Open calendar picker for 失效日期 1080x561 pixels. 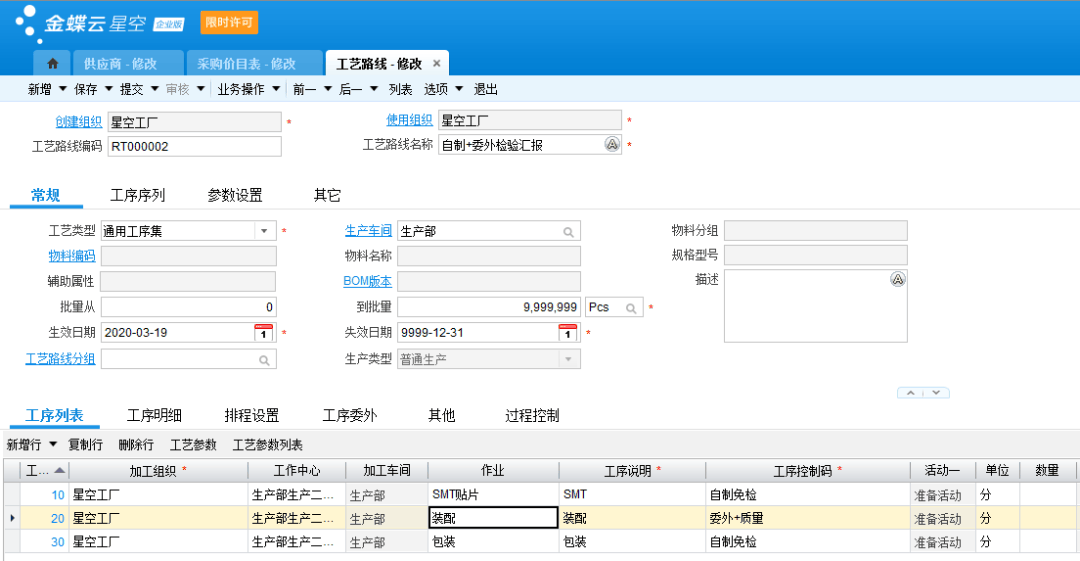tap(568, 332)
